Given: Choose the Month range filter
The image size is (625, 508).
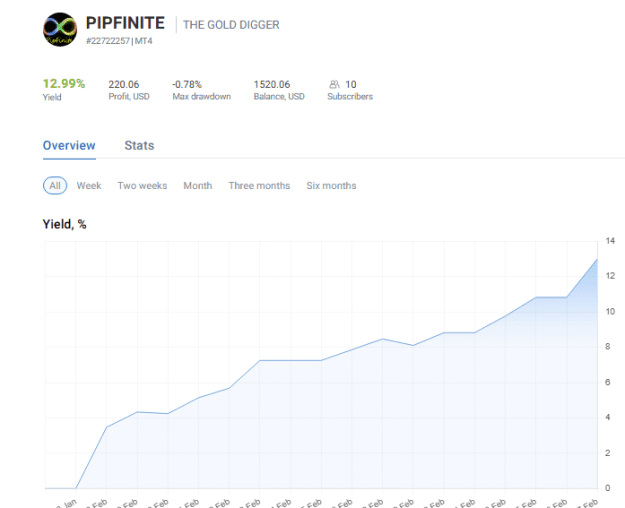Looking at the screenshot, I should [198, 185].
